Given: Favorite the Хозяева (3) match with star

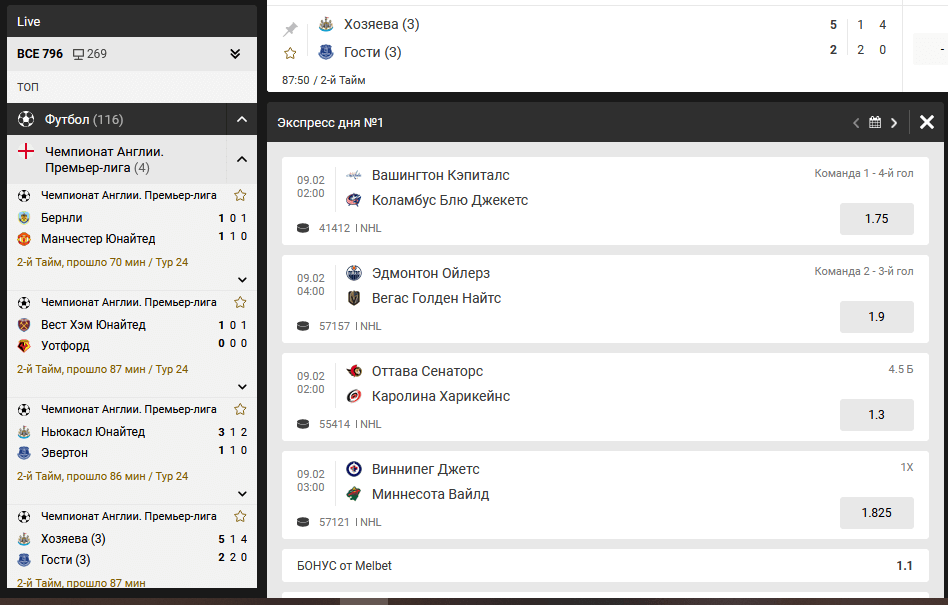Looking at the screenshot, I should [x=290, y=53].
